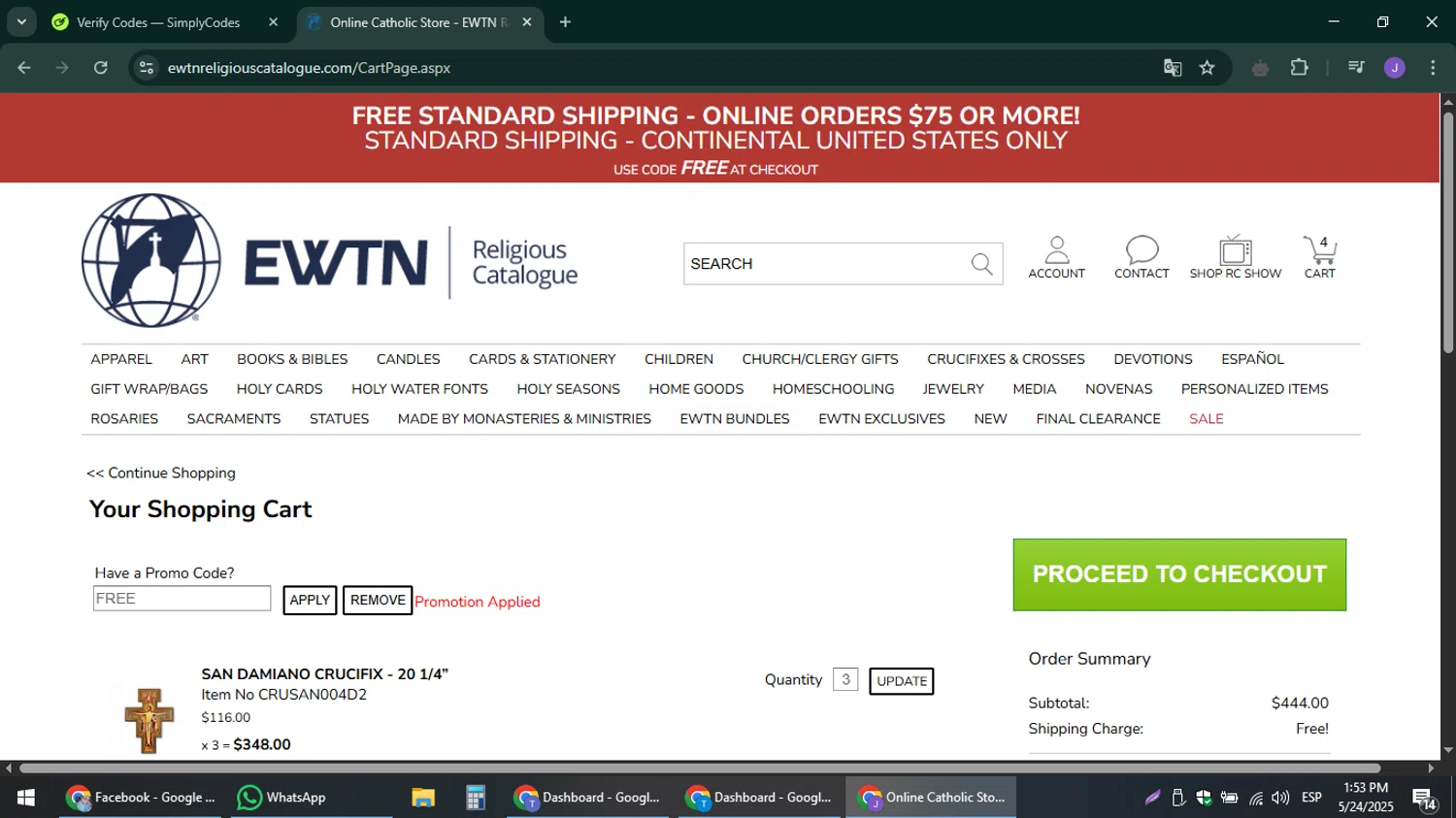The width and height of the screenshot is (1456, 818).
Task: Open the Personalized Items category
Action: tap(1254, 389)
